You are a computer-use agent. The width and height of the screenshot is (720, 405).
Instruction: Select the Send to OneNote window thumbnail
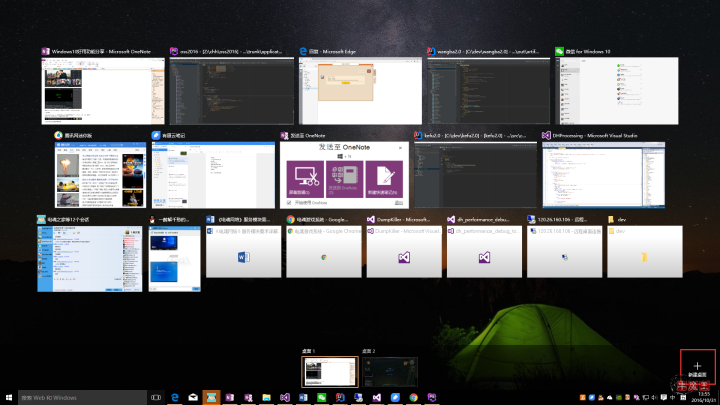(x=344, y=174)
